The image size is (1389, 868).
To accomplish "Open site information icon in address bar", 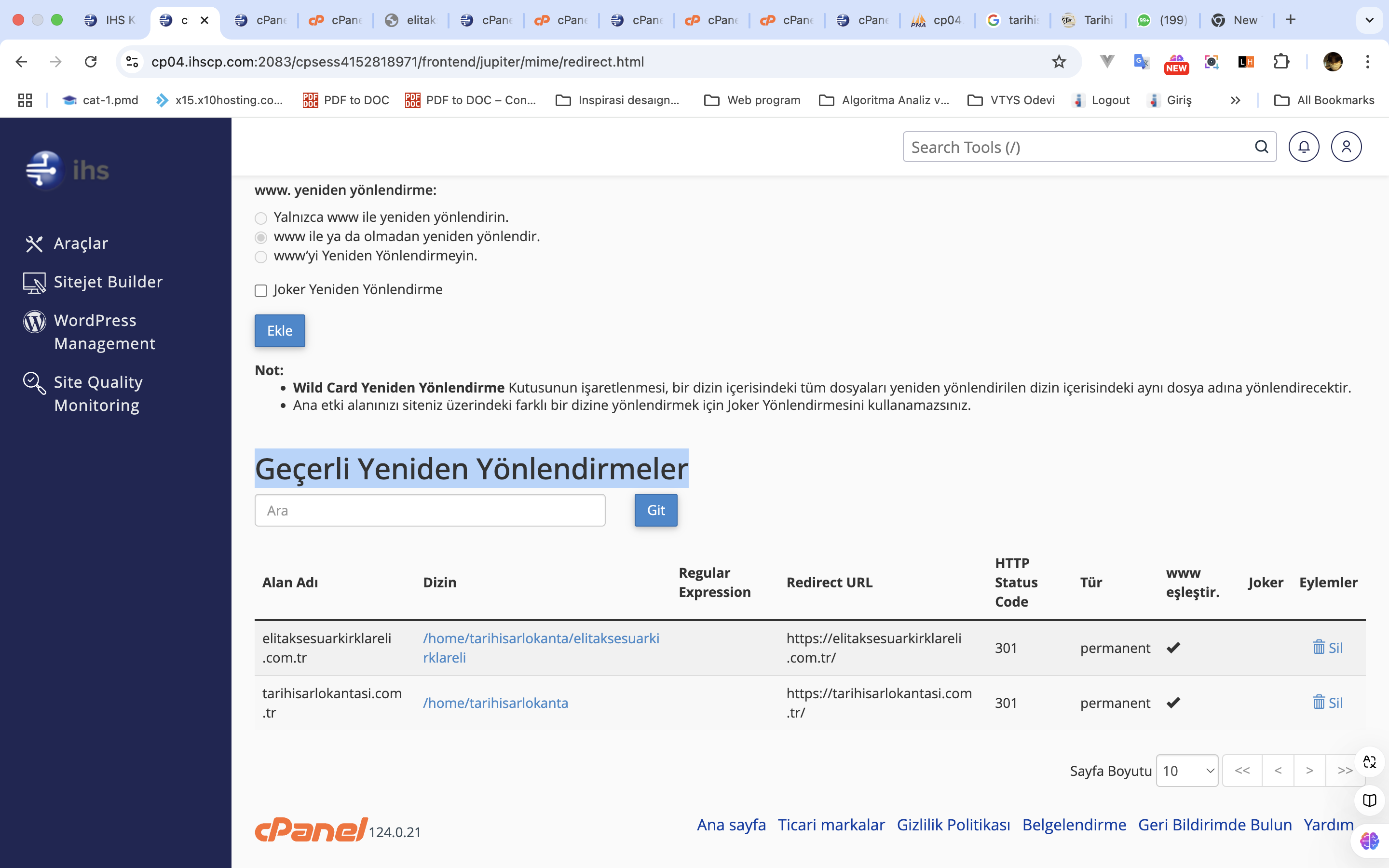I will coord(133,61).
